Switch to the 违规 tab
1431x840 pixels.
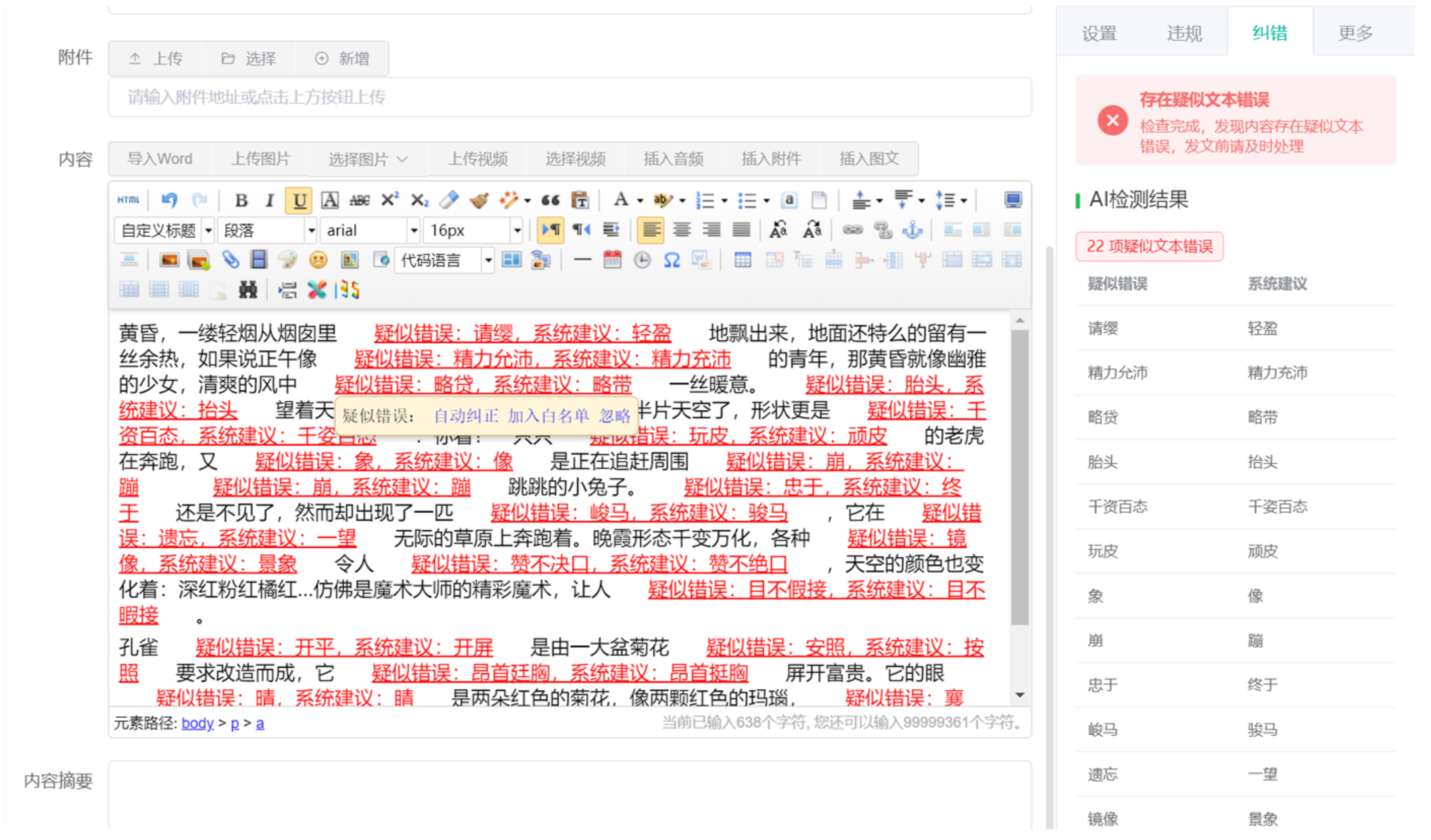(x=1183, y=33)
